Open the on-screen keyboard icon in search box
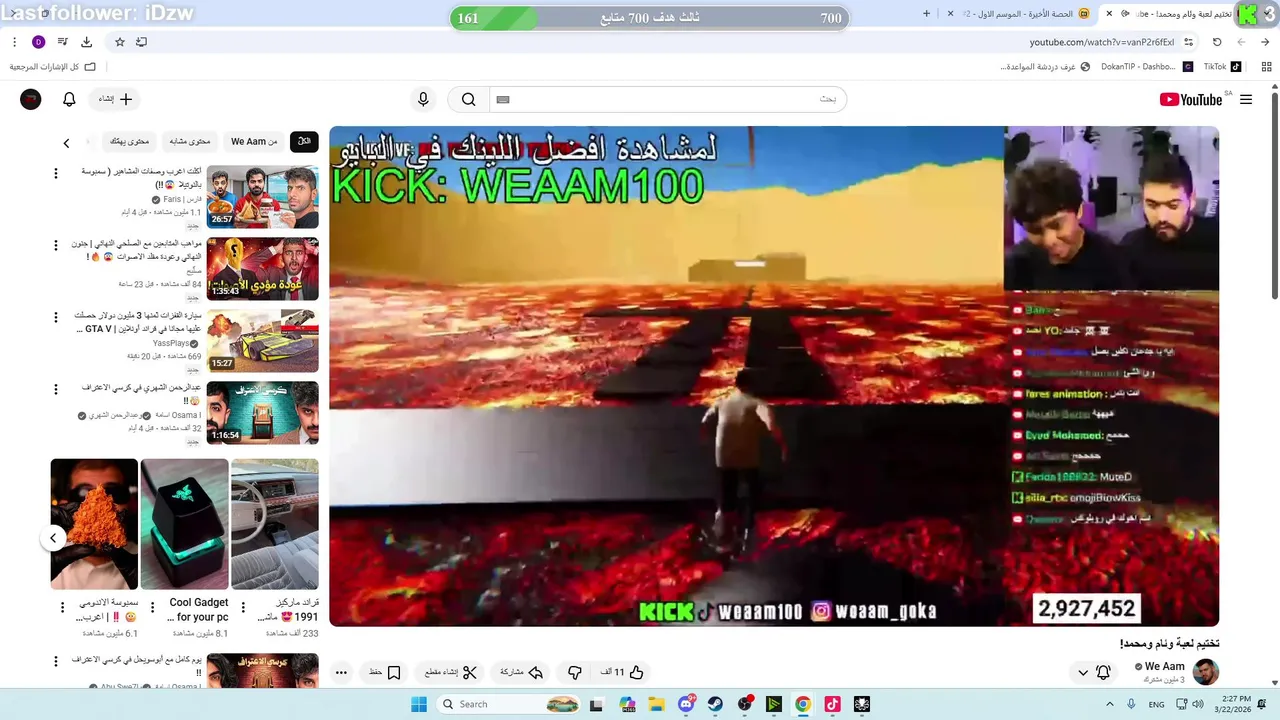This screenshot has width=1280, height=720. pos(503,99)
